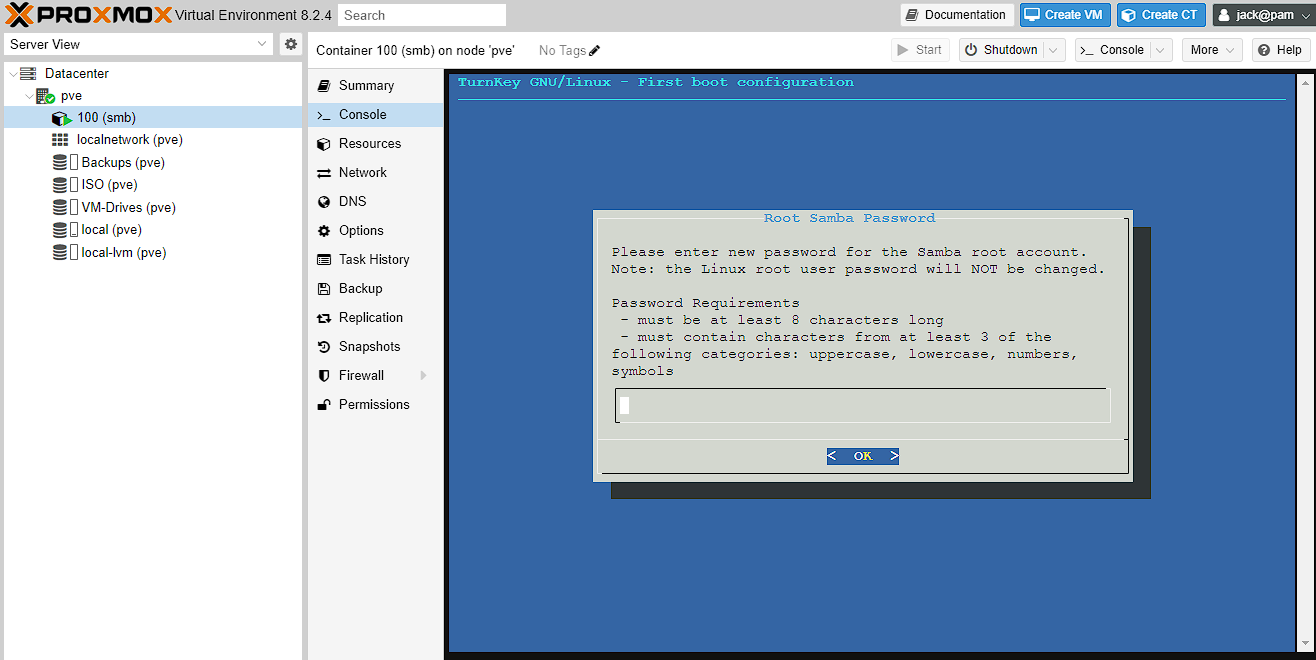This screenshot has width=1316, height=660.
Task: Switch to the Summary tab
Action: (366, 85)
